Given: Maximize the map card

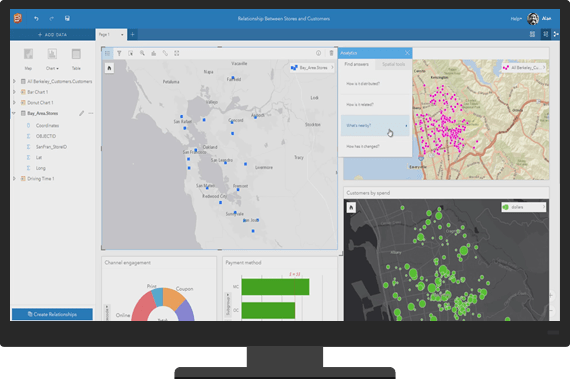Looking at the screenshot, I should [x=177, y=53].
